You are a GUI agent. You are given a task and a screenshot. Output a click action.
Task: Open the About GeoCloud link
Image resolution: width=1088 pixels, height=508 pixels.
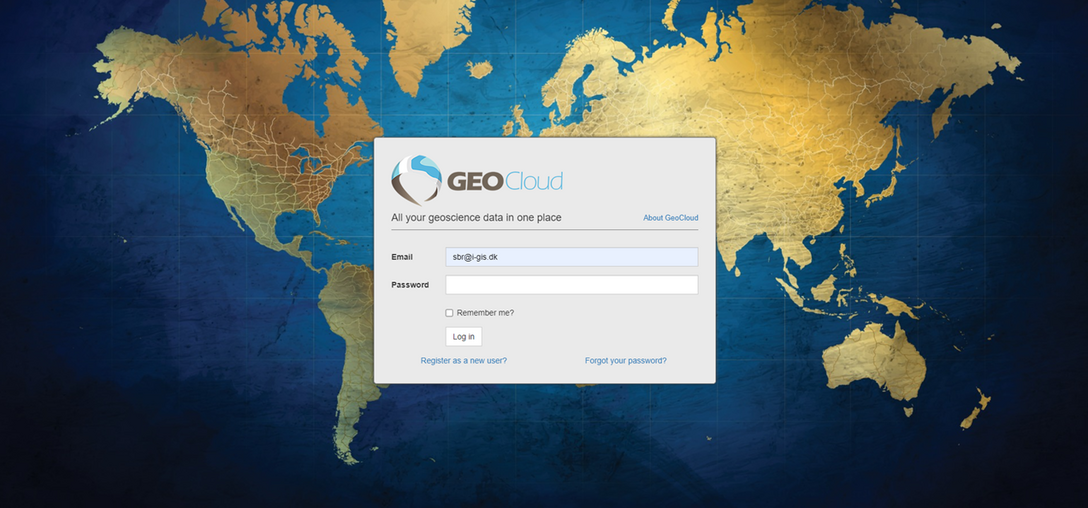point(670,218)
